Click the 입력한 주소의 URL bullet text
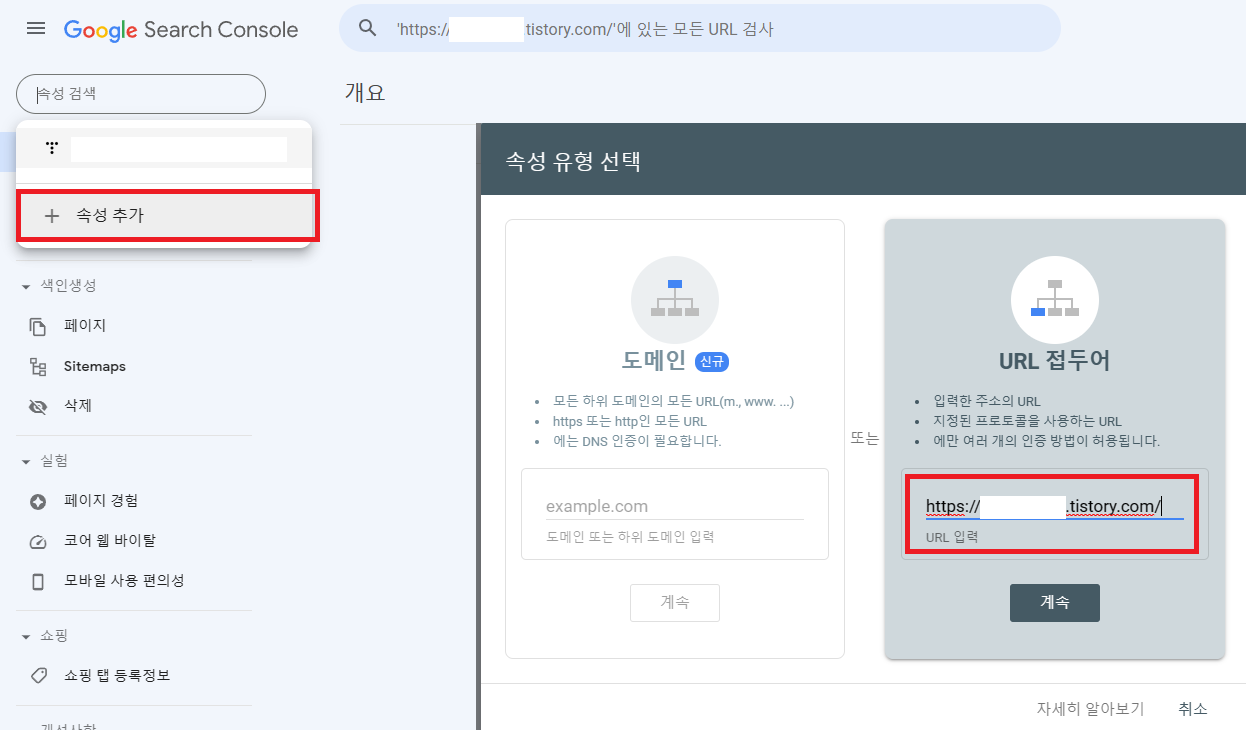The image size is (1246, 730). (988, 402)
